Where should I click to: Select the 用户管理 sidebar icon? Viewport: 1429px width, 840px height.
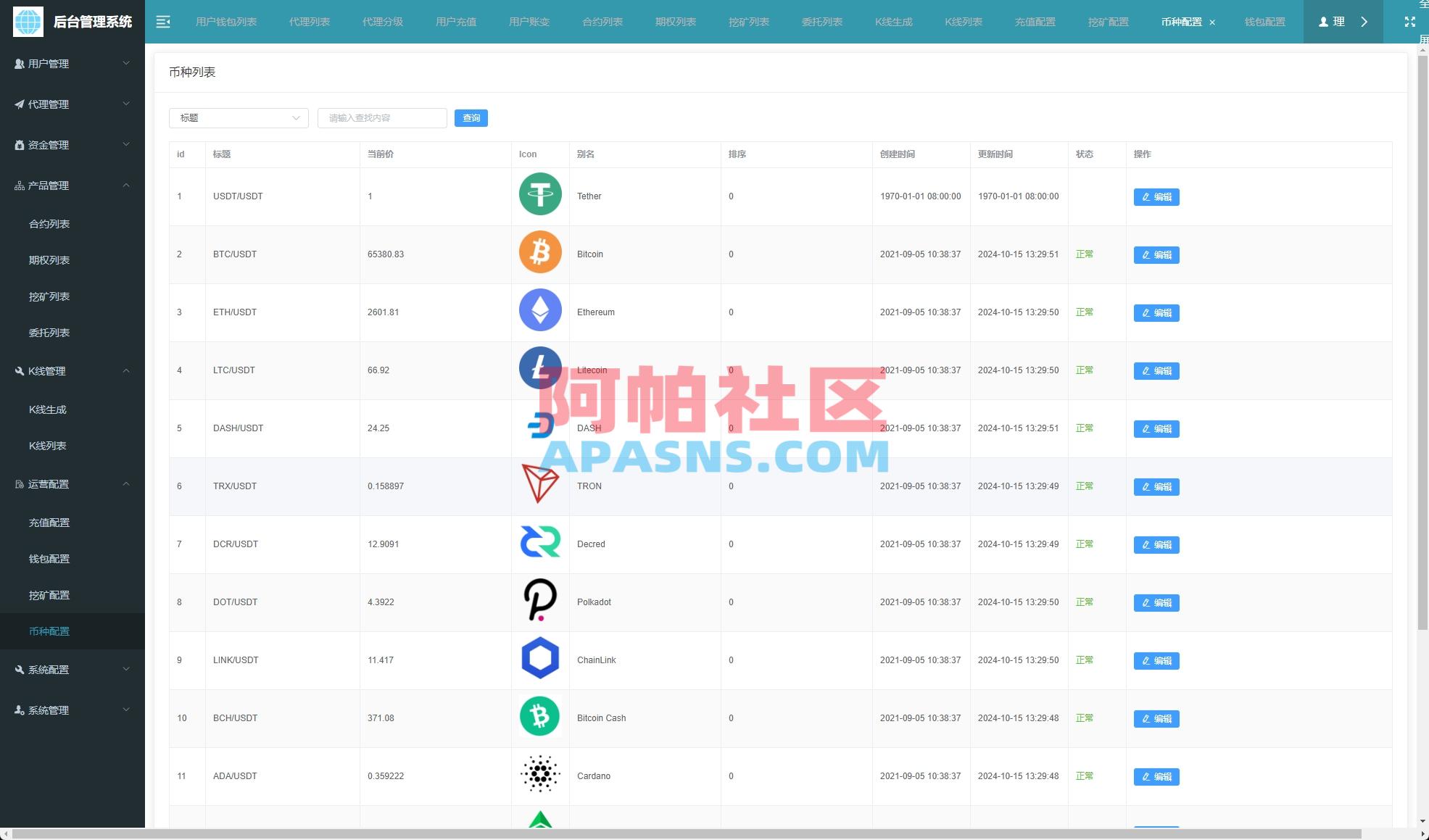pyautogui.click(x=17, y=64)
